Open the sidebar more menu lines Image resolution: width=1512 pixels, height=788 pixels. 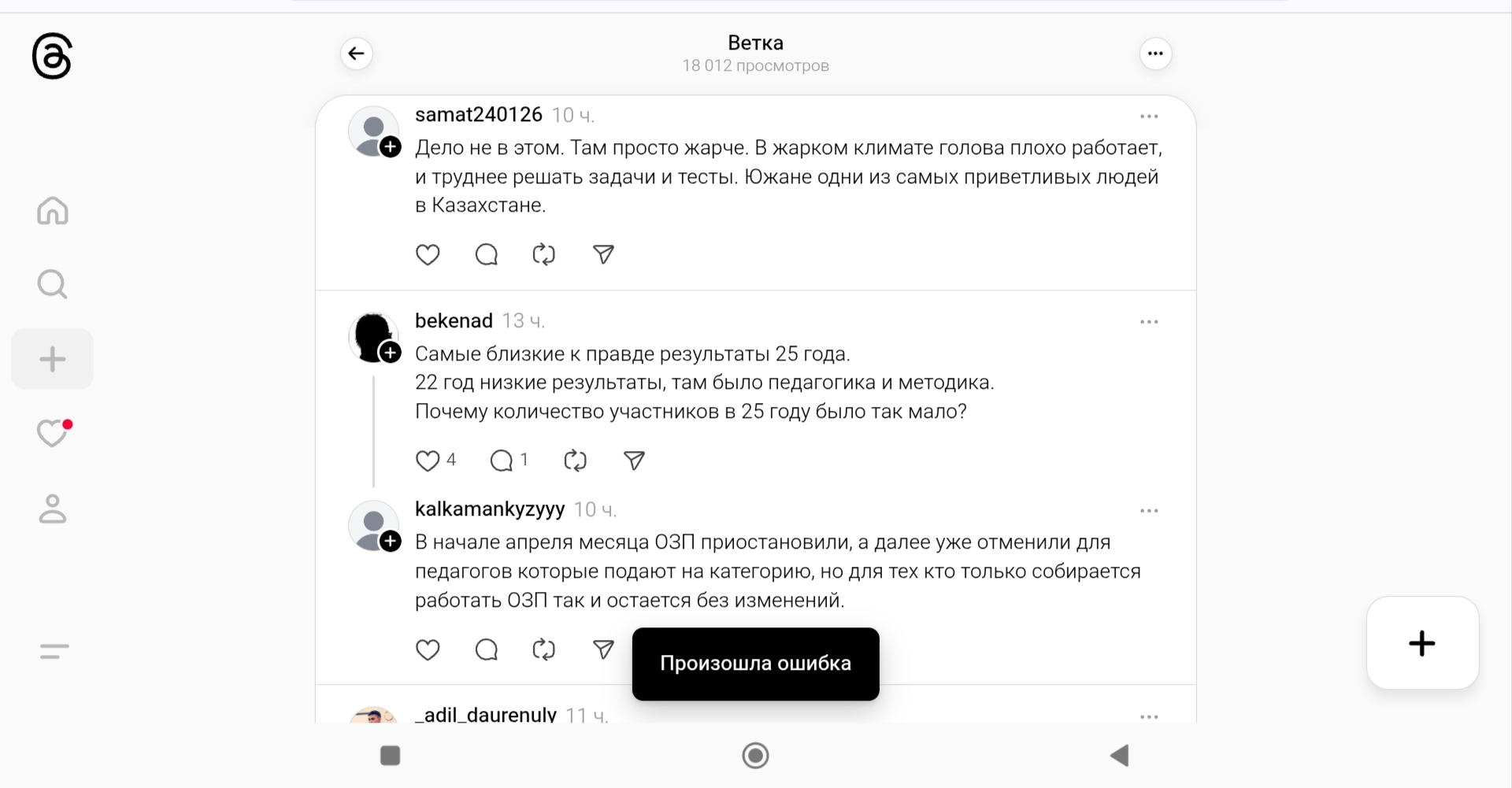(54, 651)
